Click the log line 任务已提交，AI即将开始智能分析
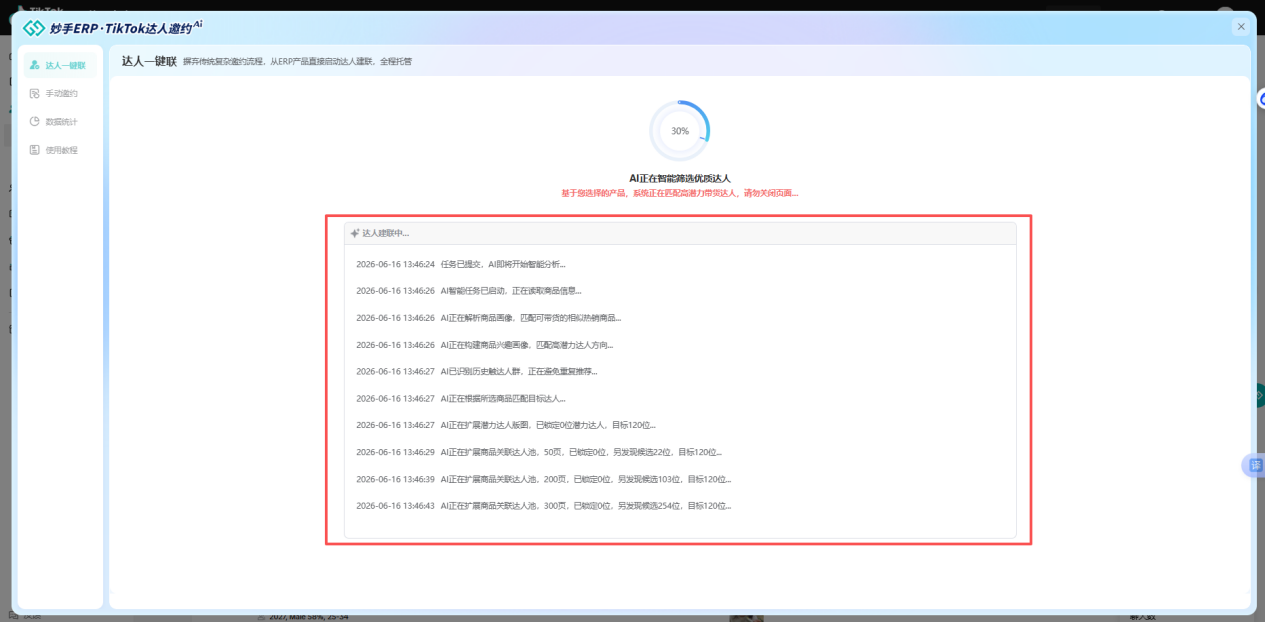The image size is (1265, 622). tap(460, 264)
